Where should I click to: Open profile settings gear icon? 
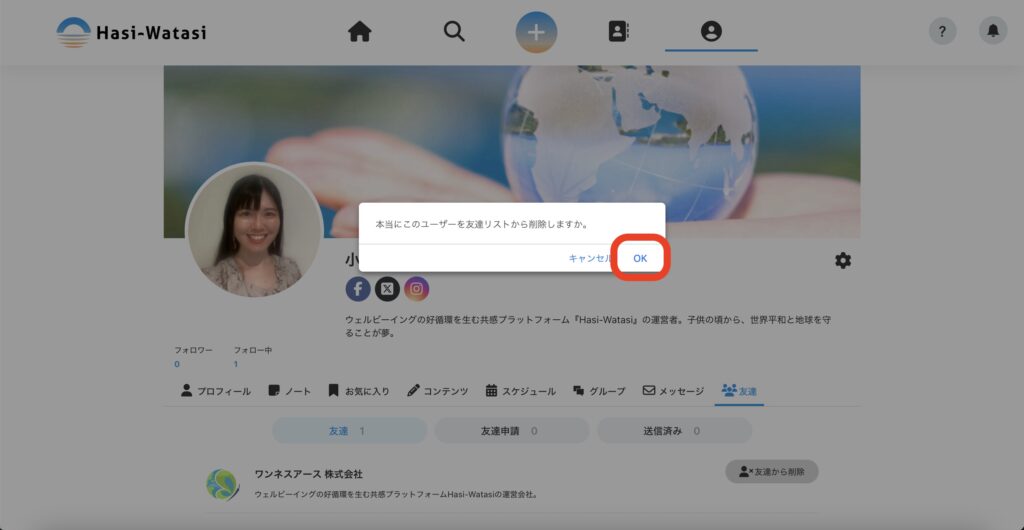coord(843,260)
